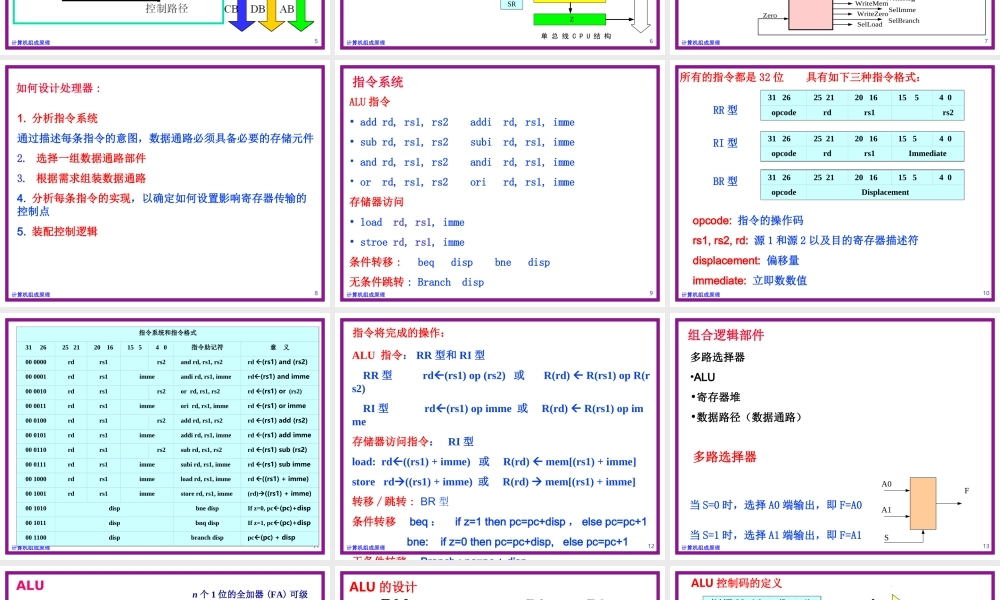The width and height of the screenshot is (1000, 600).
Task: Click table cell 00 0000 in instruction table
Action: click(x=36, y=362)
